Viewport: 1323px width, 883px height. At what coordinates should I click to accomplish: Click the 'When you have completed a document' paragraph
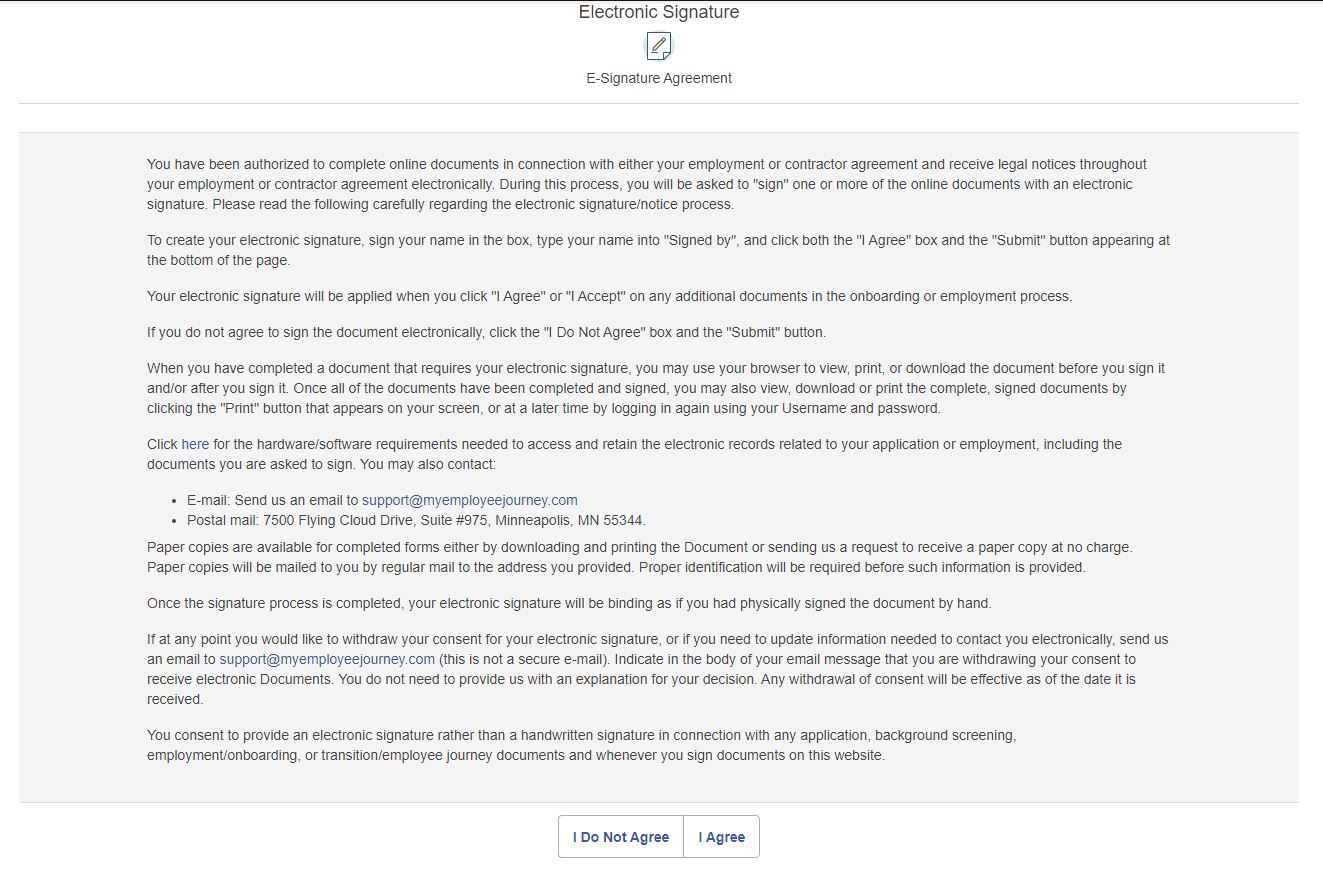coord(655,388)
